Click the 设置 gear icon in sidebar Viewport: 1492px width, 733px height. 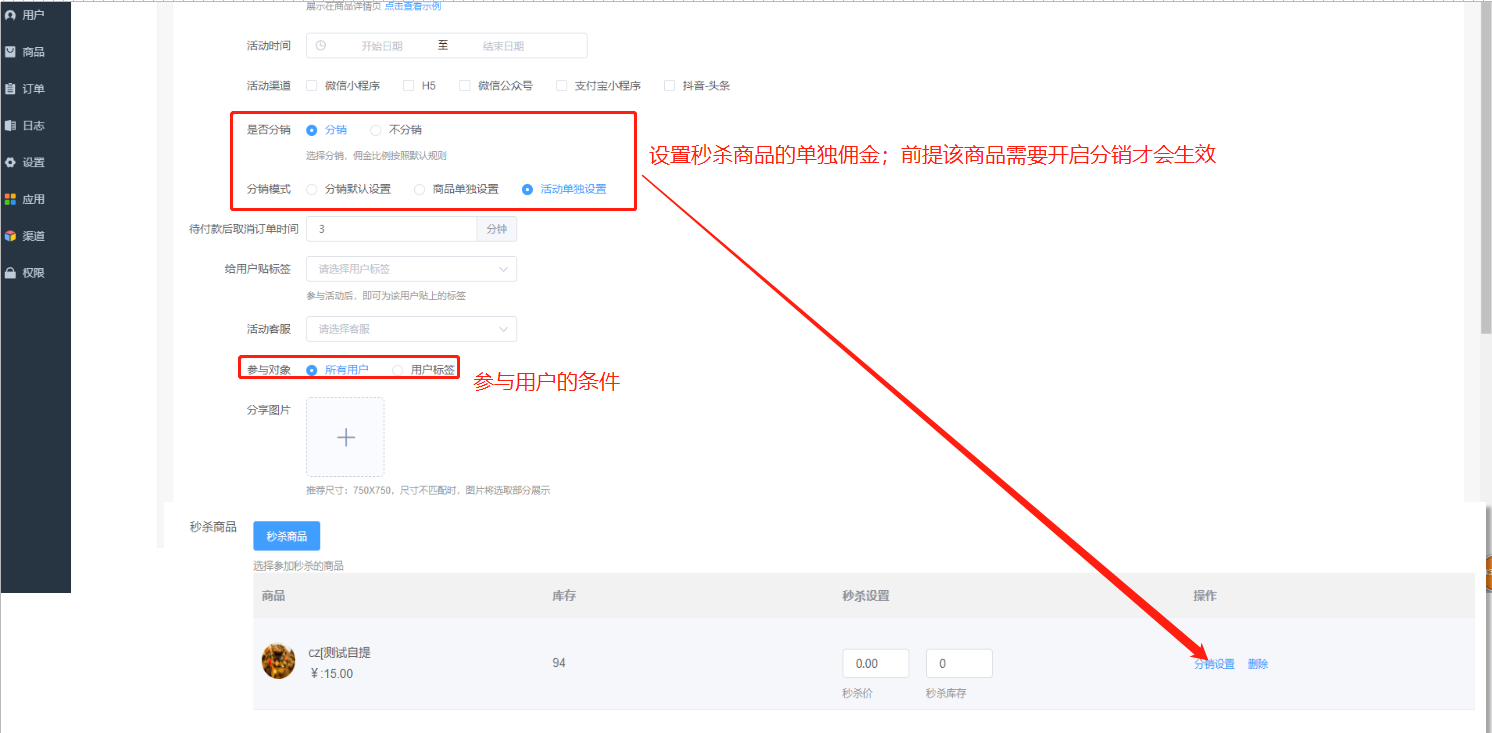click(x=10, y=162)
